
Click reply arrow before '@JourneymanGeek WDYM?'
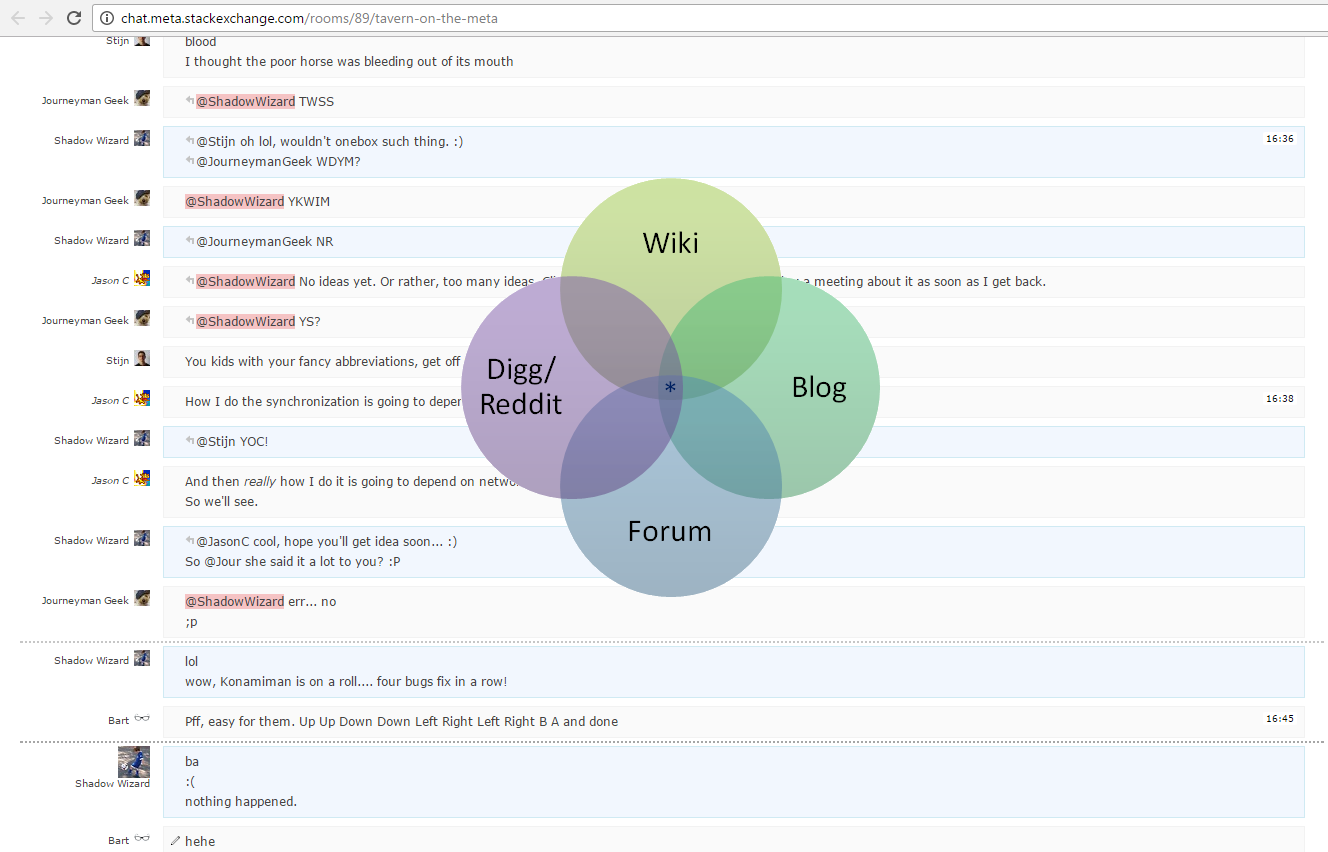(190, 161)
